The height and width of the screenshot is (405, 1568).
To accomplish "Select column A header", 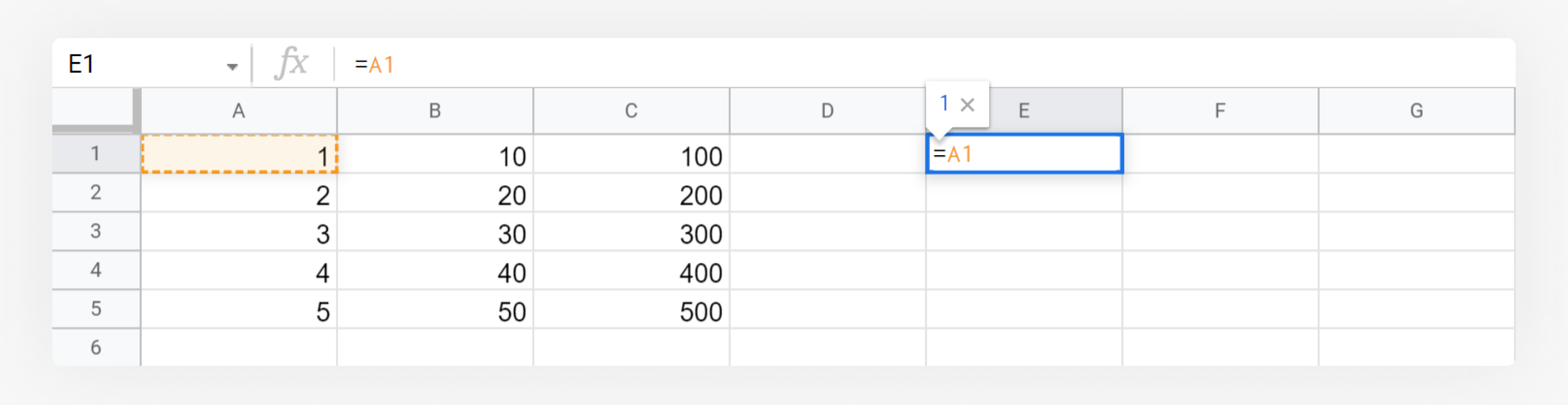I will click(238, 111).
